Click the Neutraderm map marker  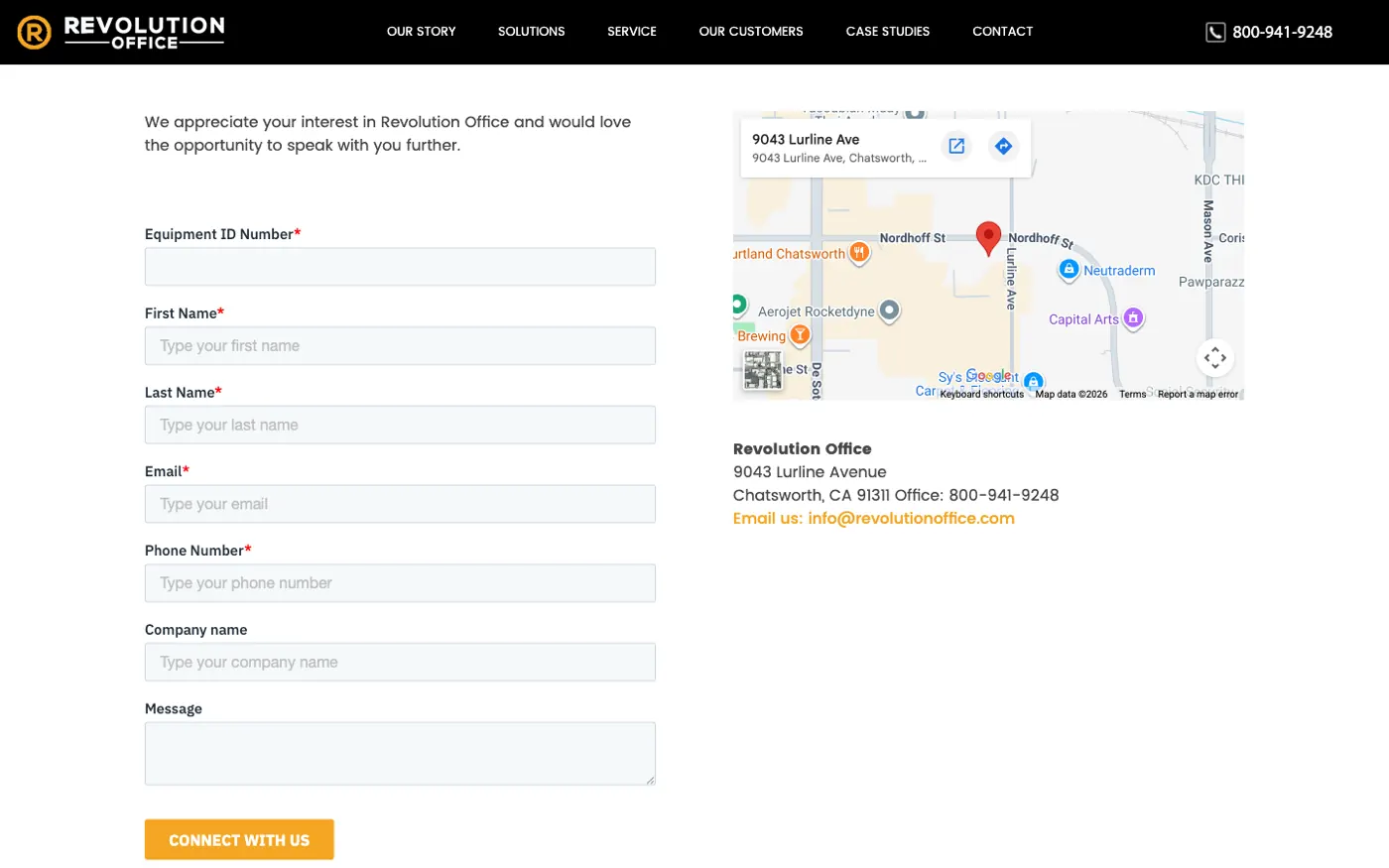tap(1069, 270)
